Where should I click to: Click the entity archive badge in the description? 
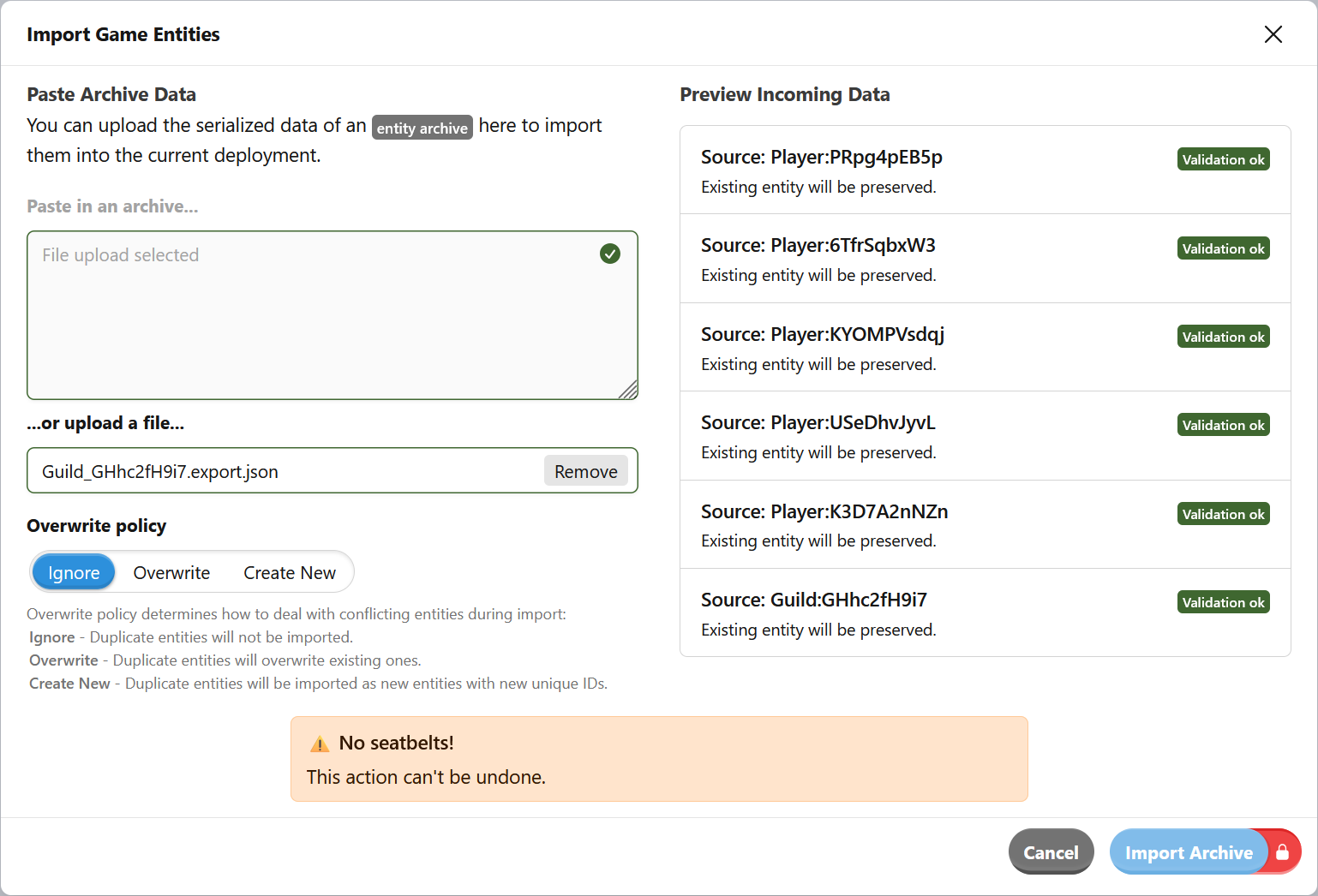(x=422, y=127)
